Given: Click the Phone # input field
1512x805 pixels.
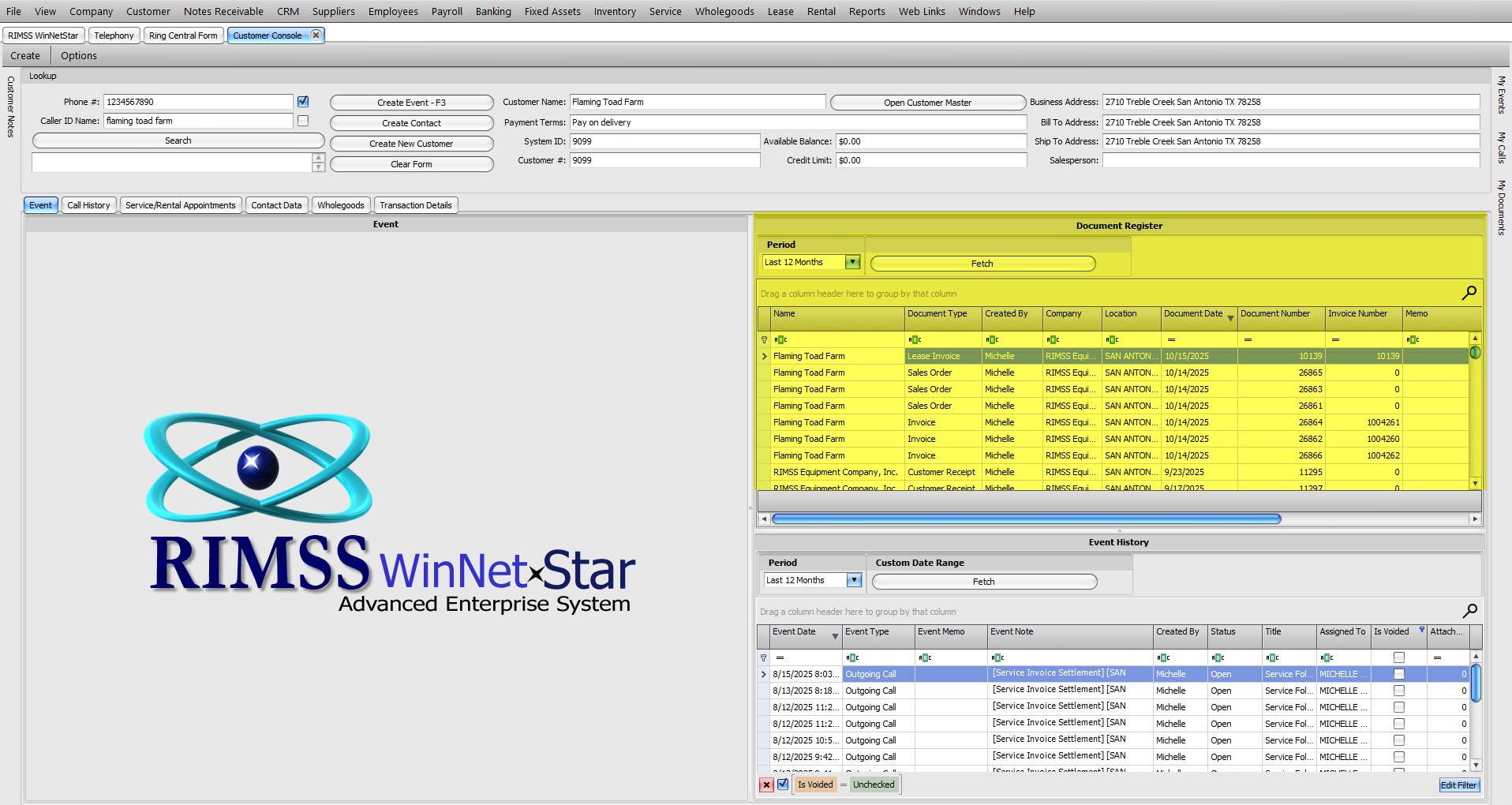Looking at the screenshot, I should 198,102.
